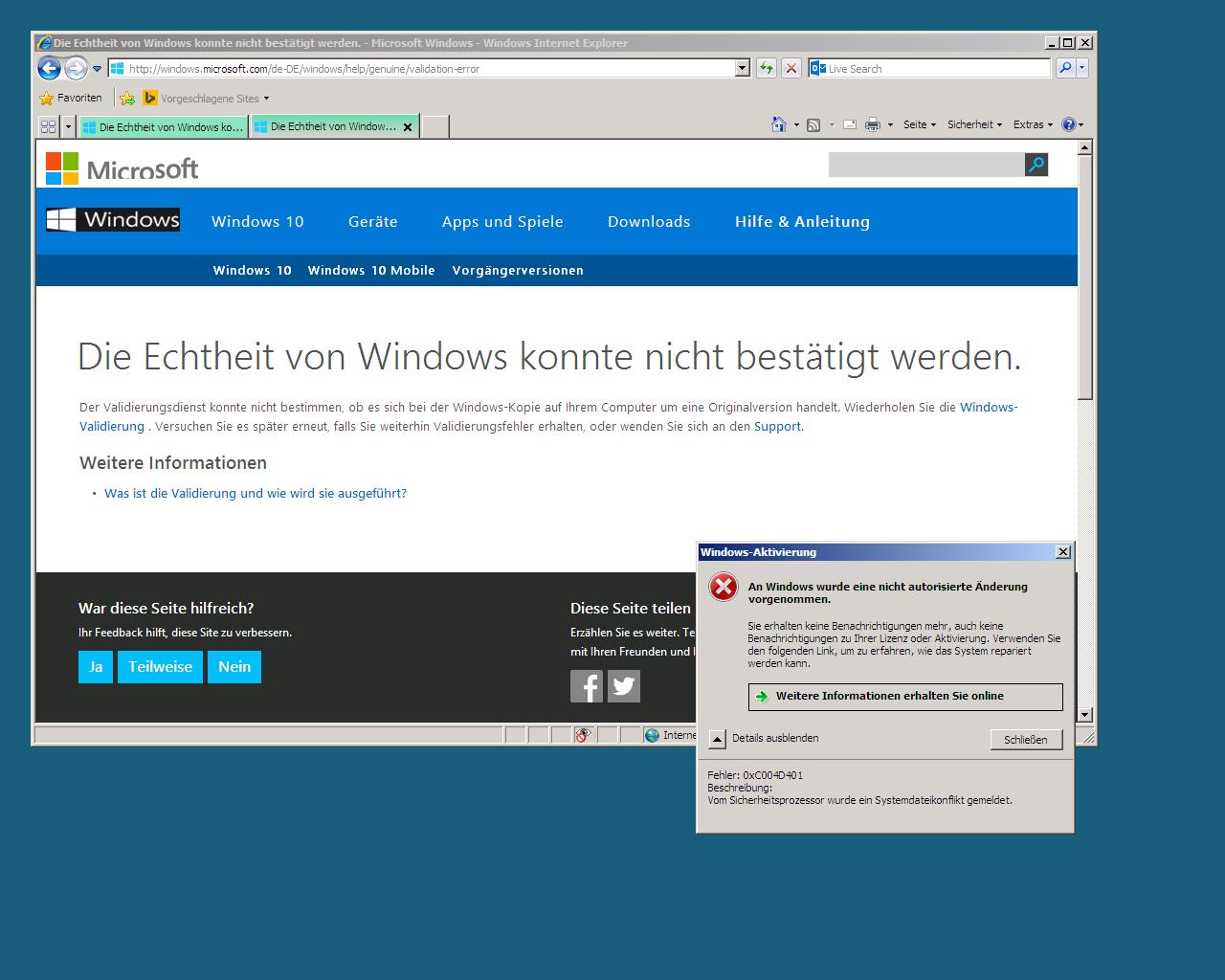Open the Seite menu
This screenshot has height=980, width=1225.
click(919, 124)
